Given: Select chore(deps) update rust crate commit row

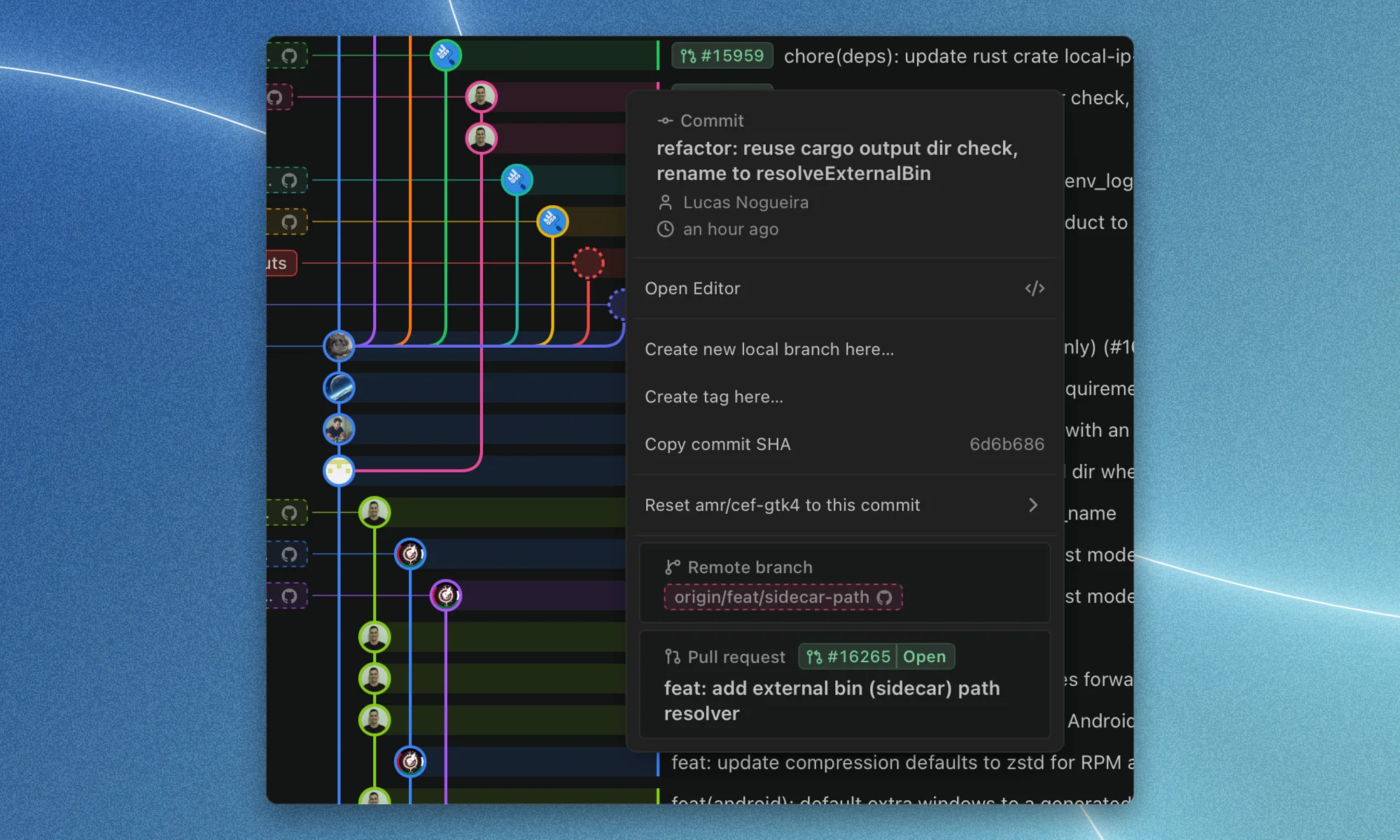Looking at the screenshot, I should click(x=958, y=56).
